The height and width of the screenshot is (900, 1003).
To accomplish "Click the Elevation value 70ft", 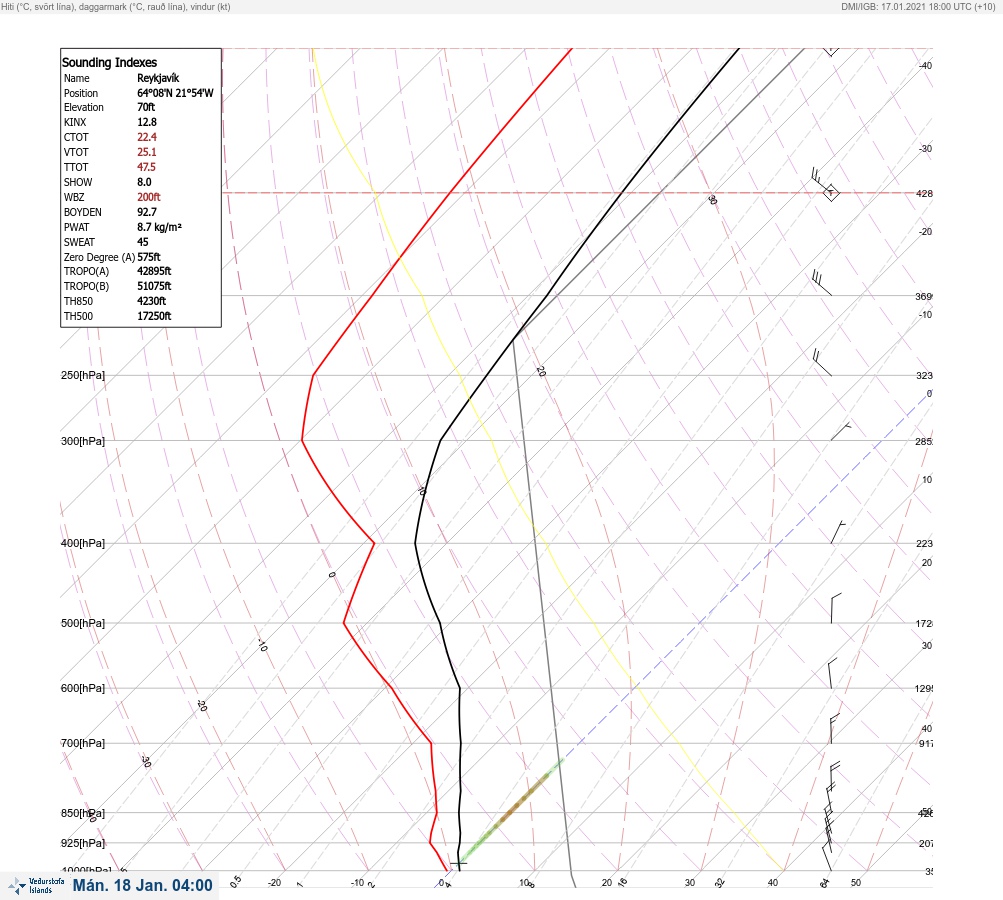I will pyautogui.click(x=146, y=107).
